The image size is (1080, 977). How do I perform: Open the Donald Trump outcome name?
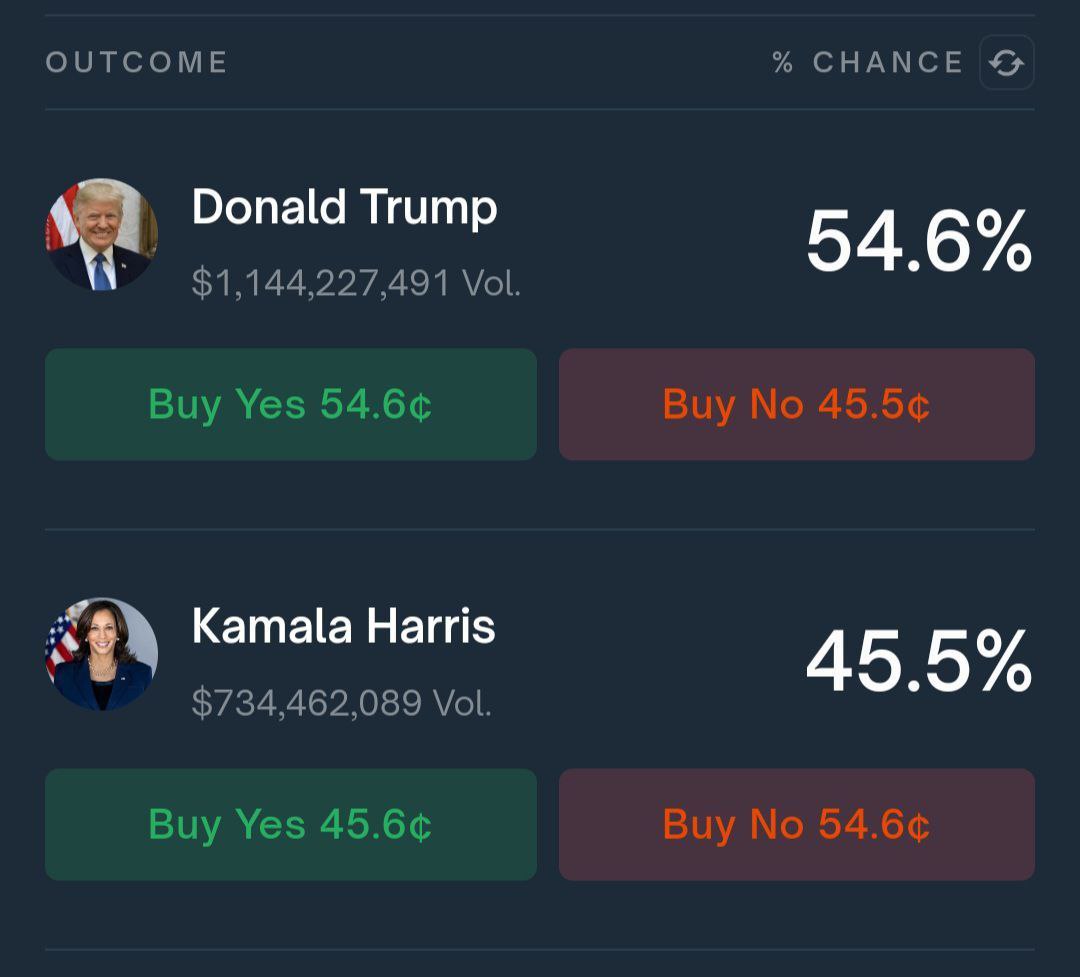coord(344,208)
